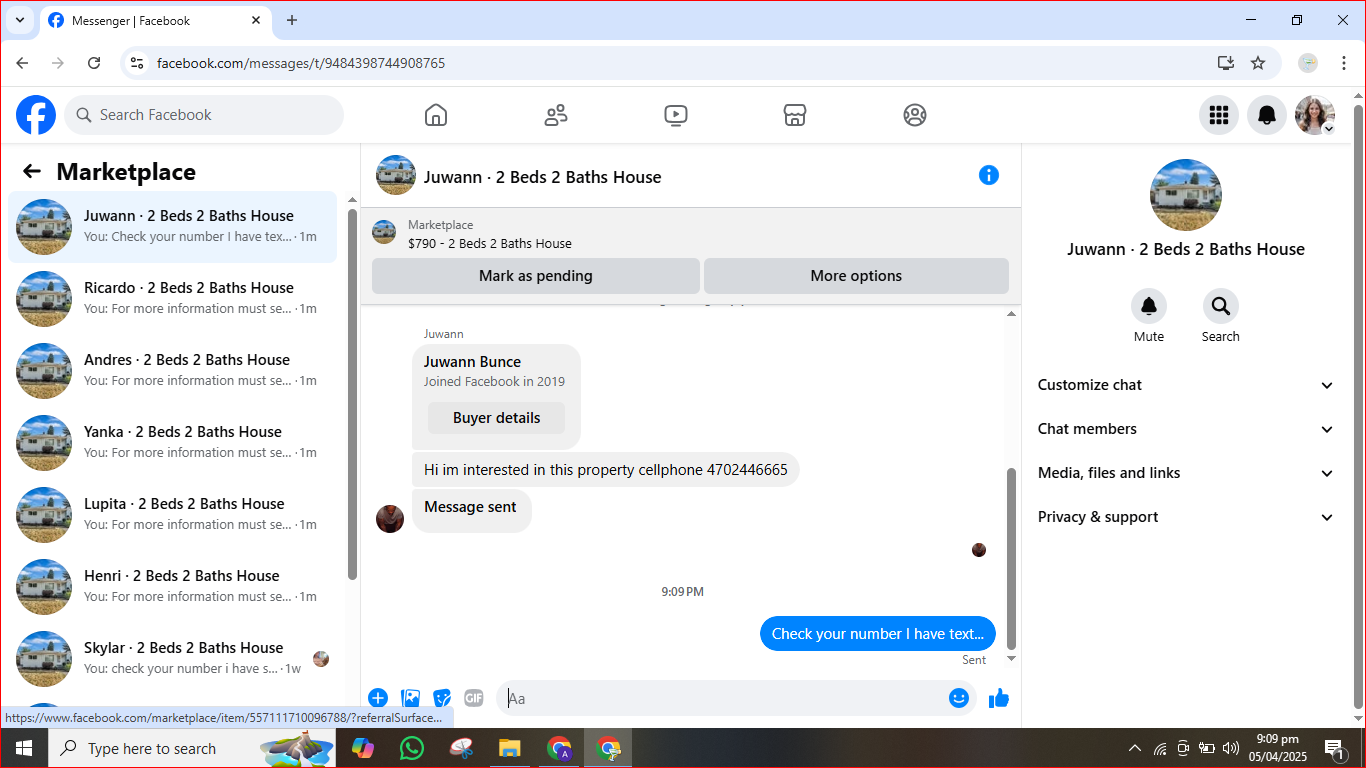This screenshot has width=1366, height=768.
Task: Open the Marketplace storefront icon
Action: (795, 115)
